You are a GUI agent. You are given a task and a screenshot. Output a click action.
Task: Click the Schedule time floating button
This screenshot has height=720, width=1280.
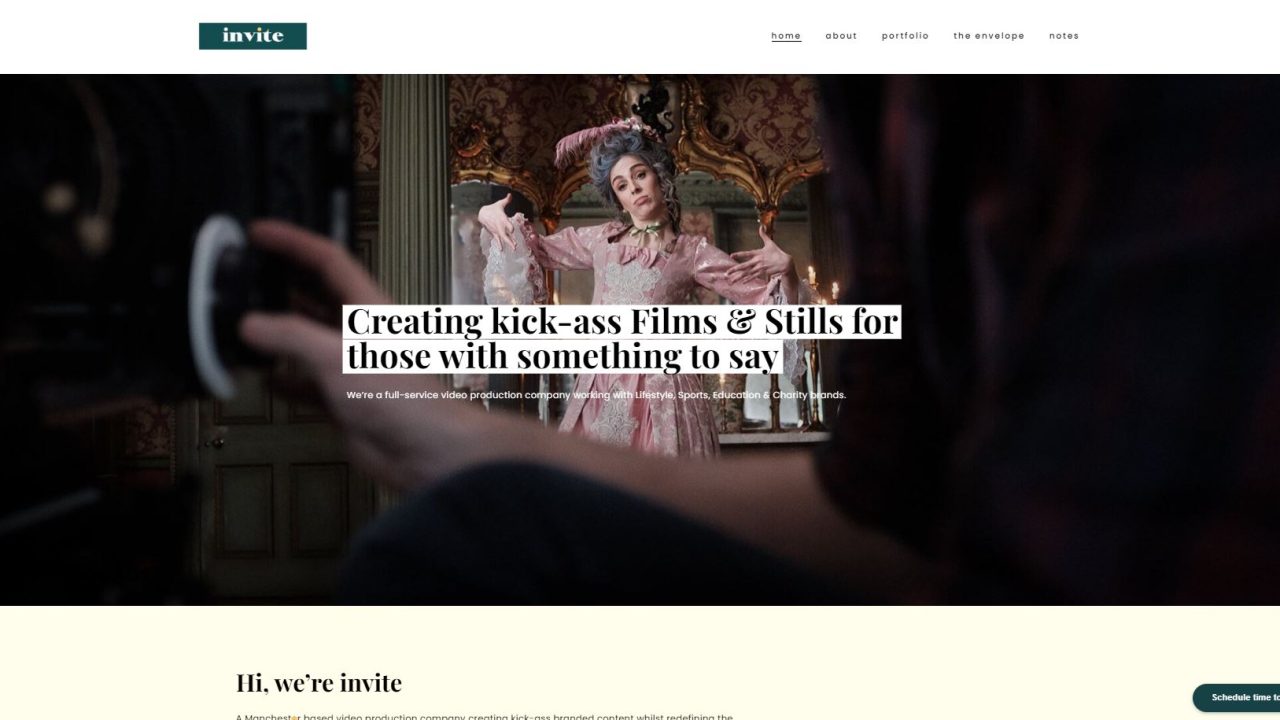(x=1238, y=697)
